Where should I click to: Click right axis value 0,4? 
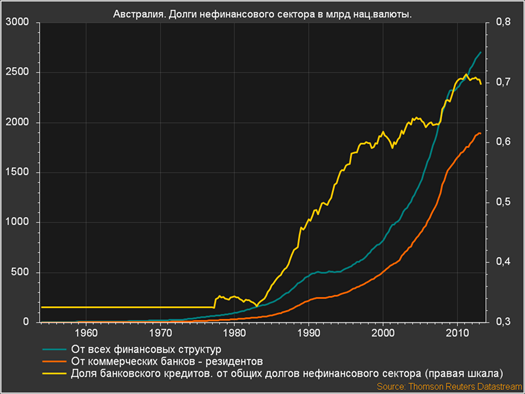click(503, 261)
